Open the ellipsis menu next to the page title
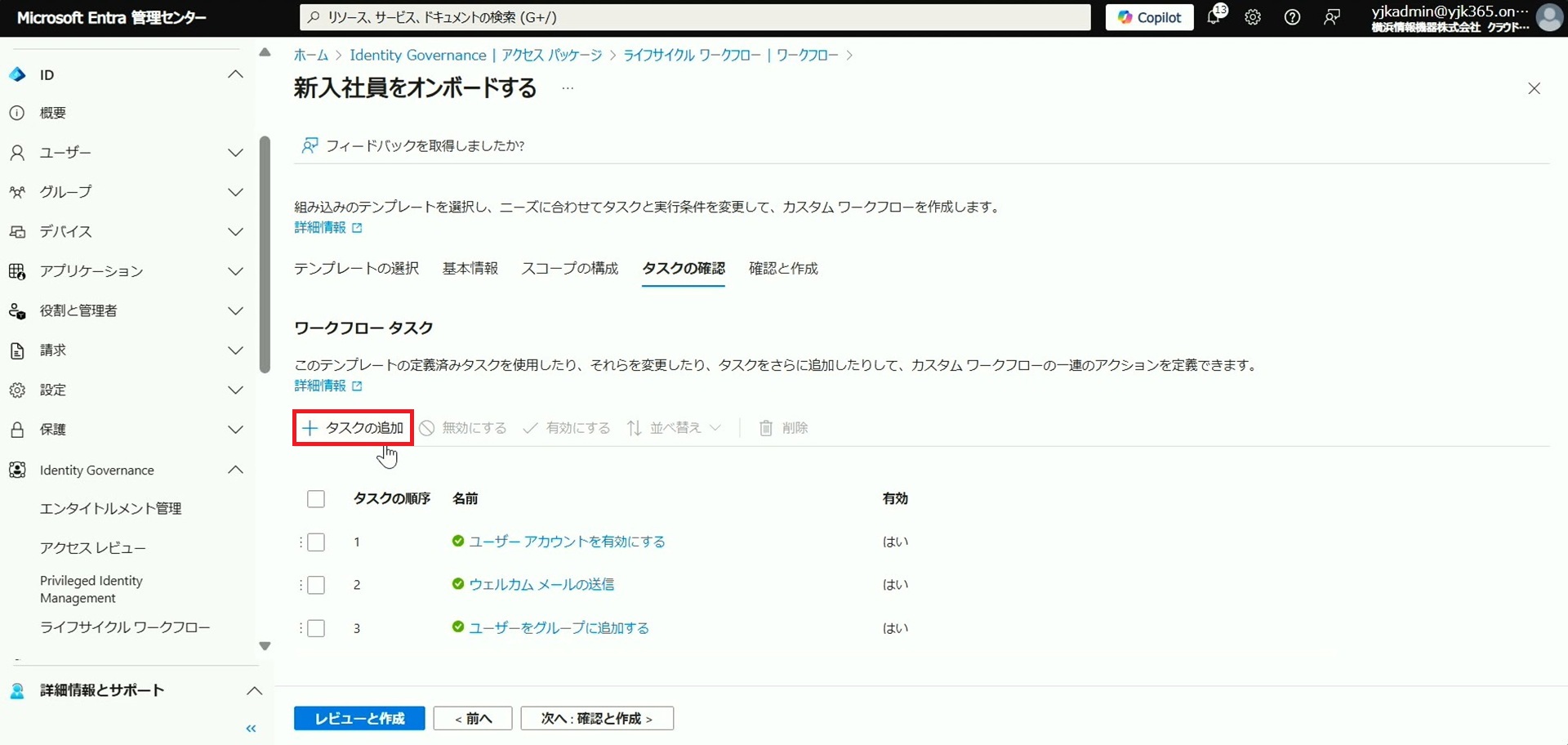This screenshot has width=1568, height=745. click(x=568, y=88)
